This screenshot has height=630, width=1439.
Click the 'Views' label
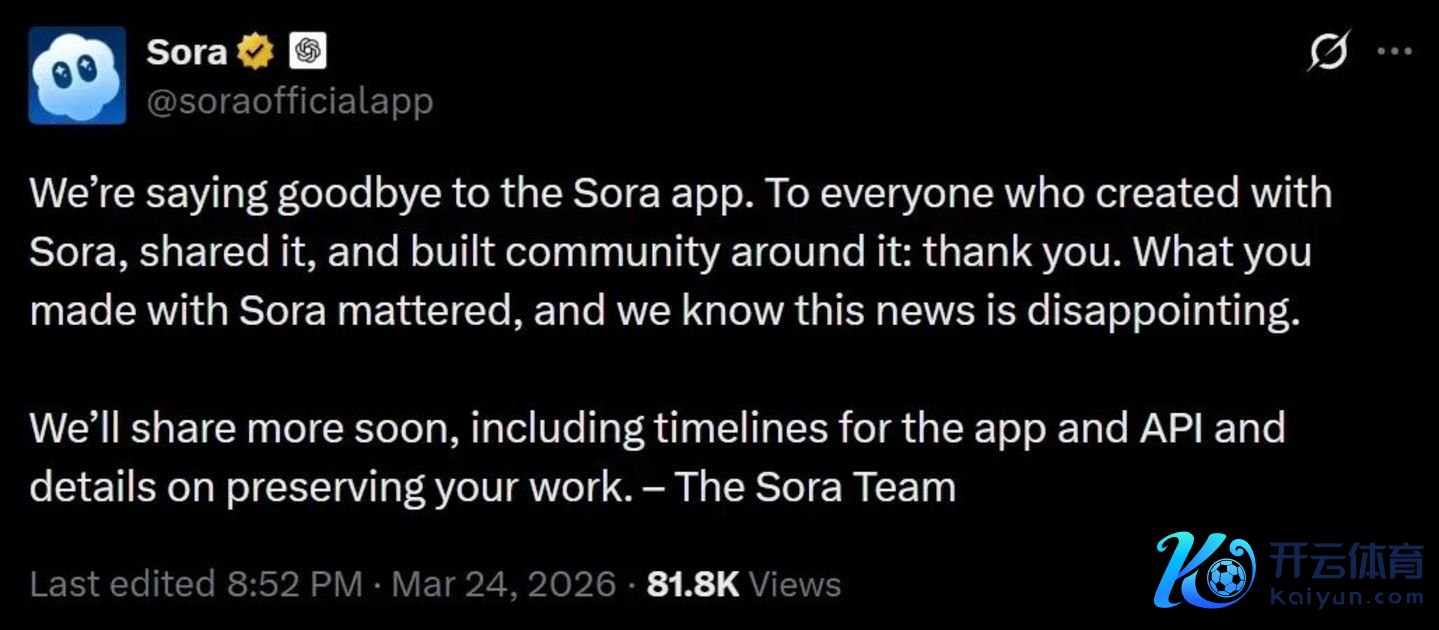click(x=795, y=584)
